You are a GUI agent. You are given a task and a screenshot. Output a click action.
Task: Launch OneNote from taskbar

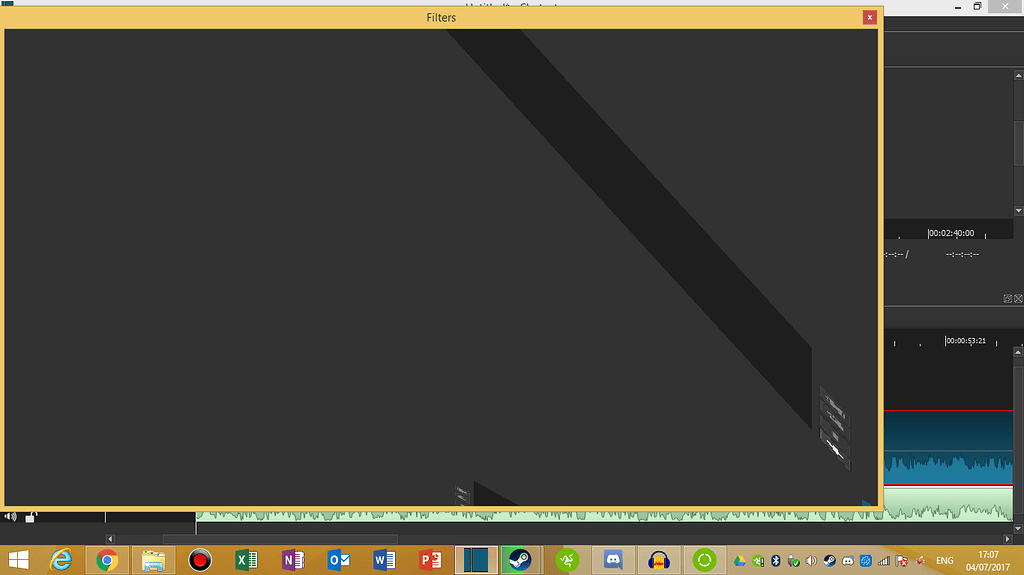pos(293,560)
